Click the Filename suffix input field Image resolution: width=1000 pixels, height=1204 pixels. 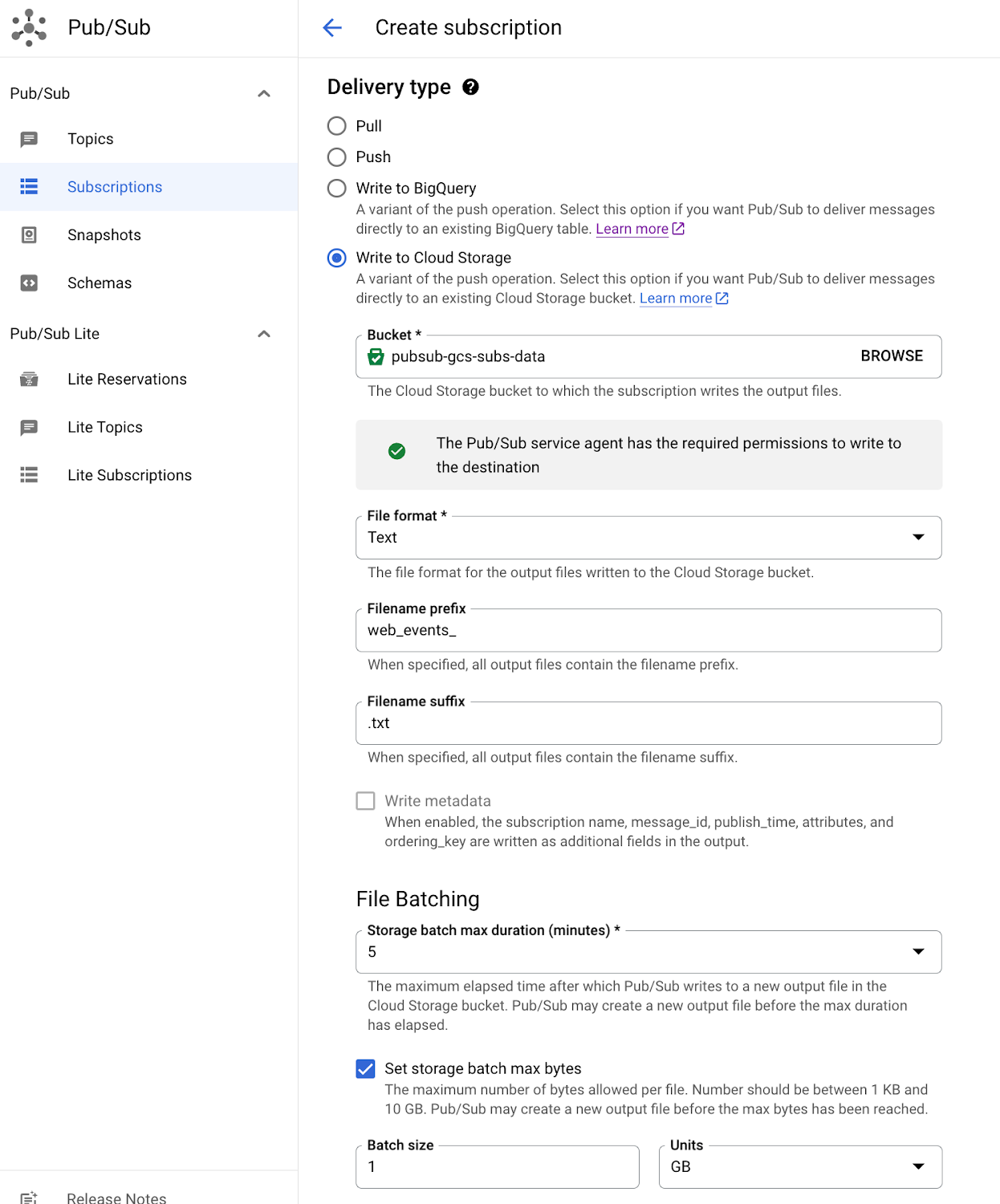[648, 723]
